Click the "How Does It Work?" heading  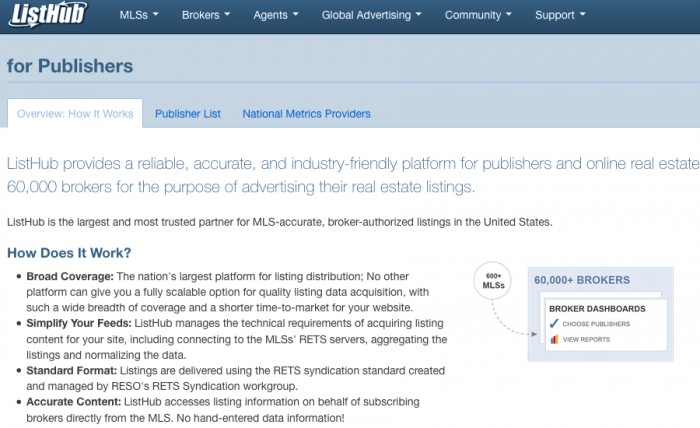[69, 252]
